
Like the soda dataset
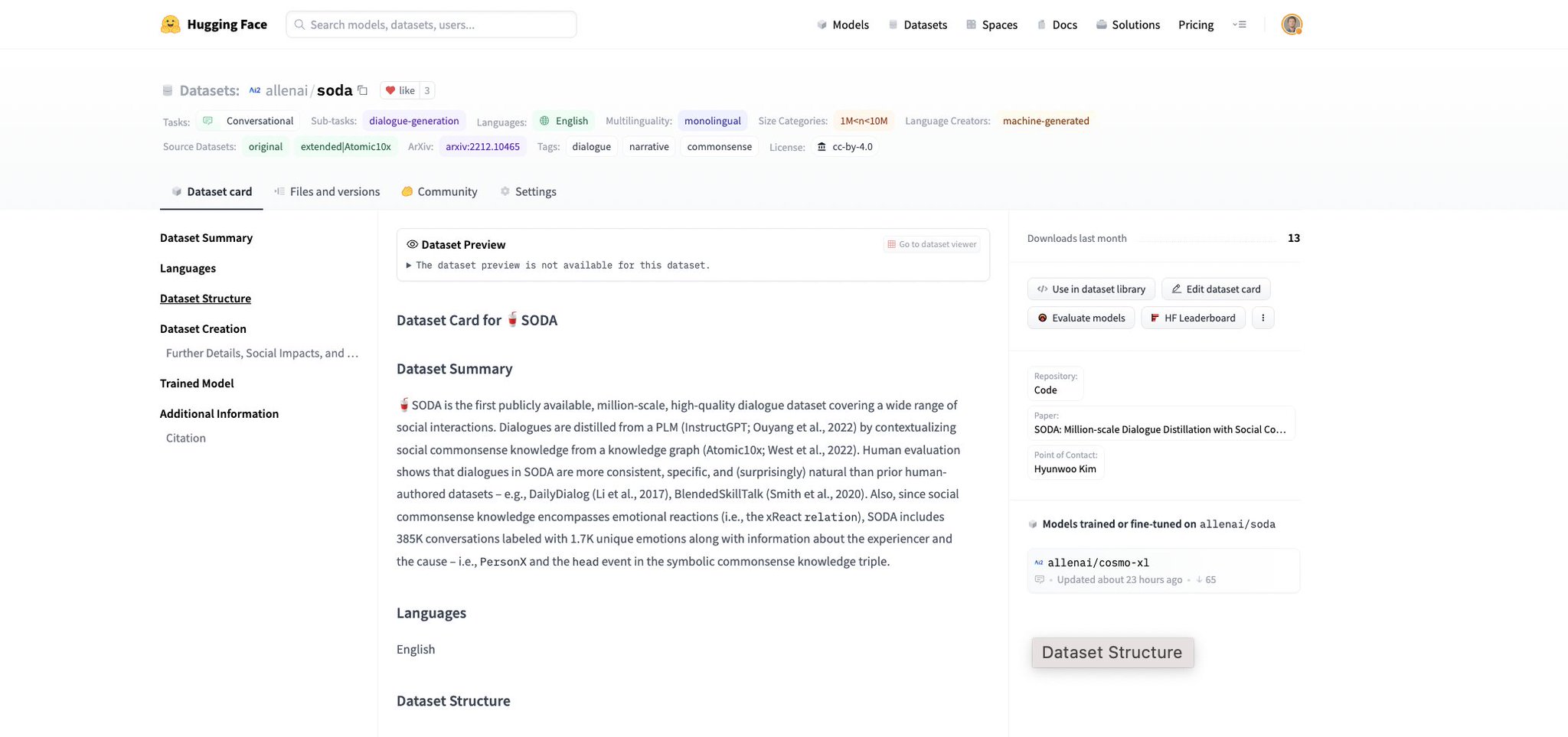click(x=400, y=90)
